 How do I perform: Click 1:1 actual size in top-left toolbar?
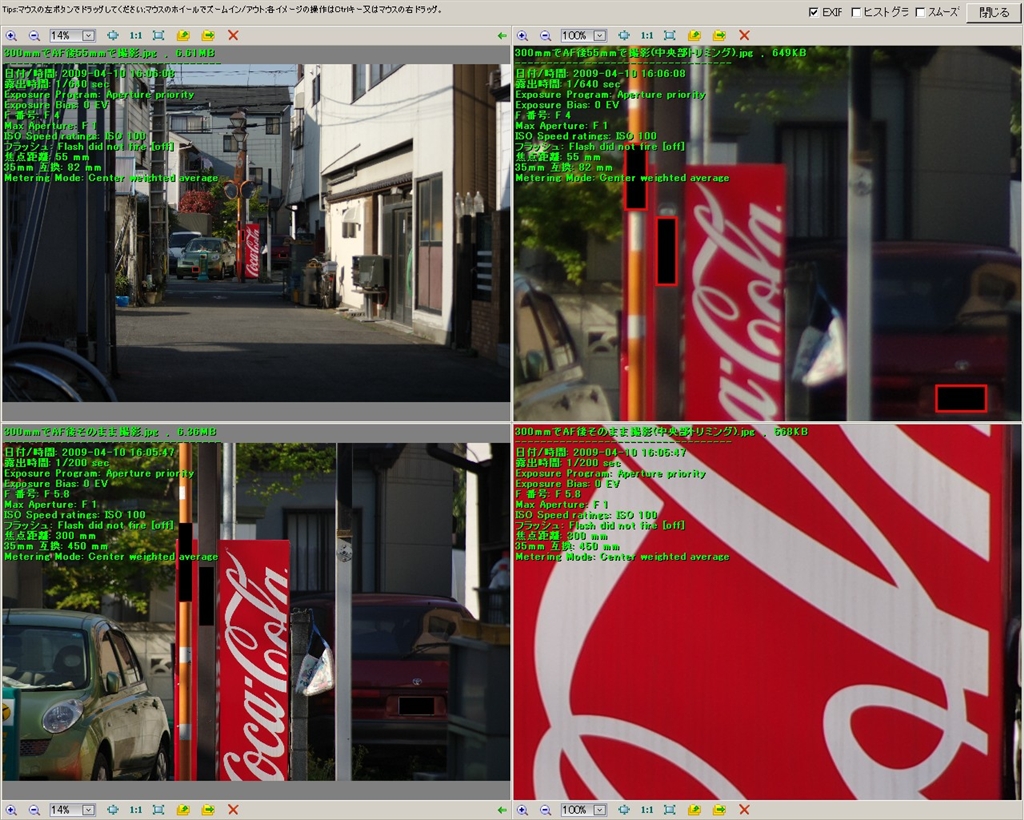point(135,35)
